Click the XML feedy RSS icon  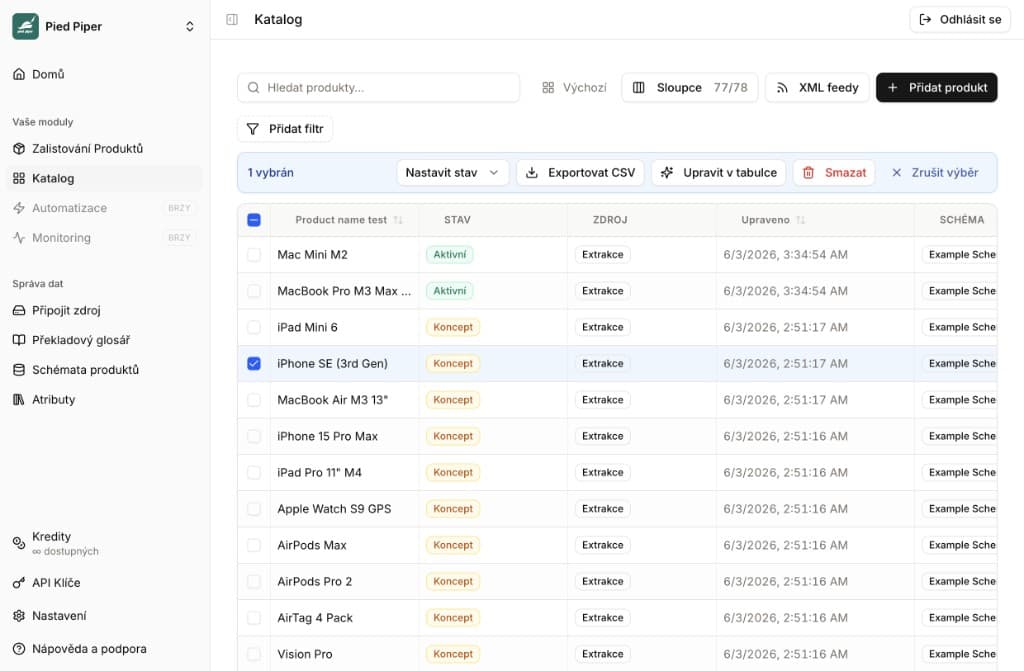tap(782, 88)
